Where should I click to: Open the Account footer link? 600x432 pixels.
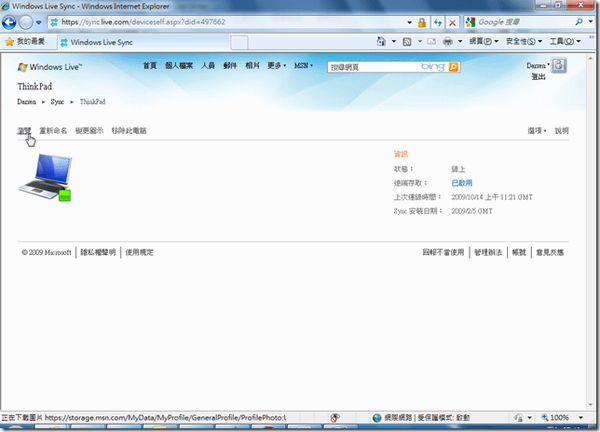(519, 252)
